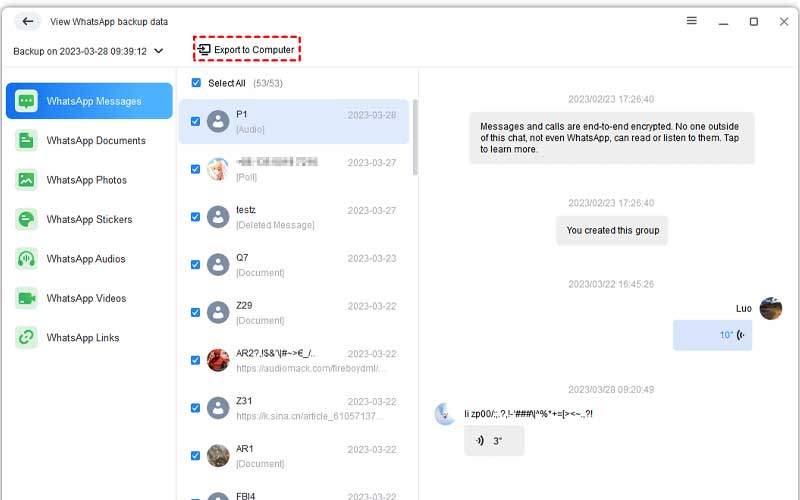Click the end-to-end encrypted notice message
Viewport: 800px width, 500px height.
point(611,138)
